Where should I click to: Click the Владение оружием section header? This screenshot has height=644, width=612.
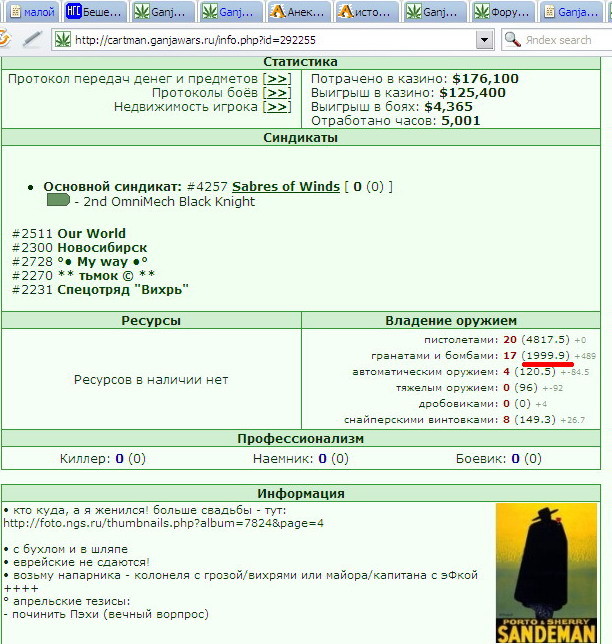coord(451,320)
